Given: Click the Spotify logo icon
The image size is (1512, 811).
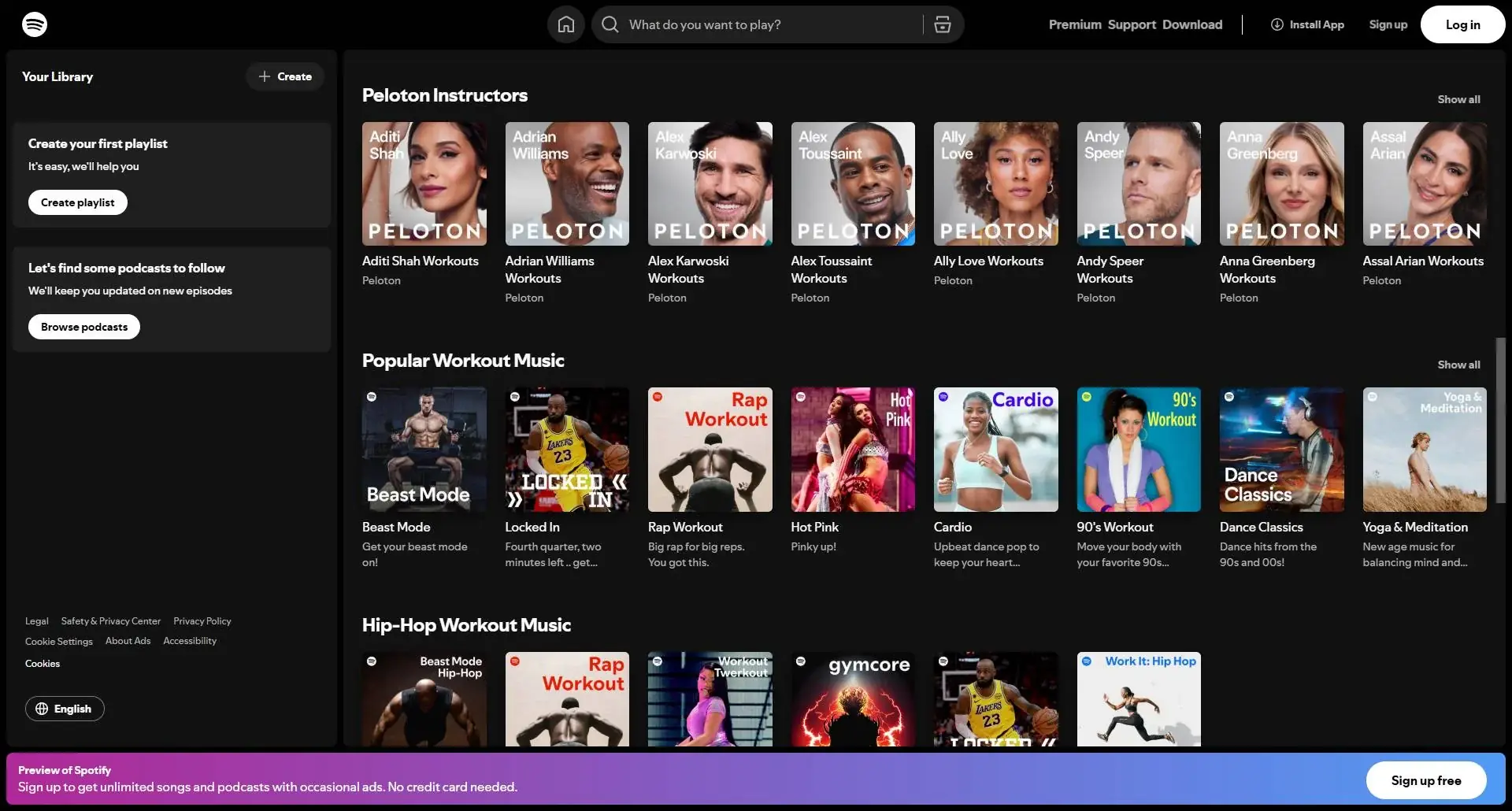Looking at the screenshot, I should 35,24.
